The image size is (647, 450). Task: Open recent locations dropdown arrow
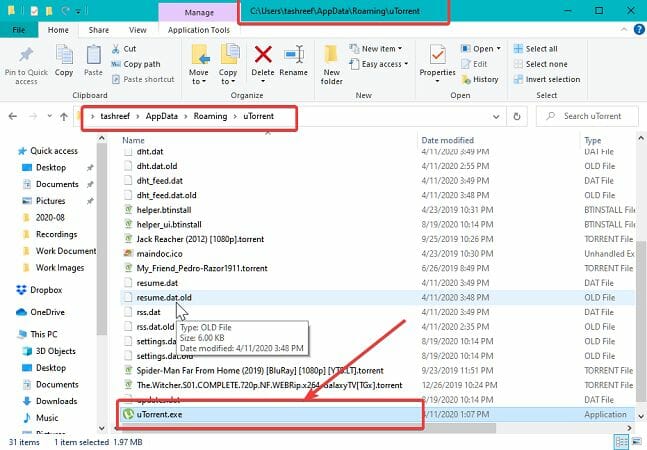tap(50, 116)
